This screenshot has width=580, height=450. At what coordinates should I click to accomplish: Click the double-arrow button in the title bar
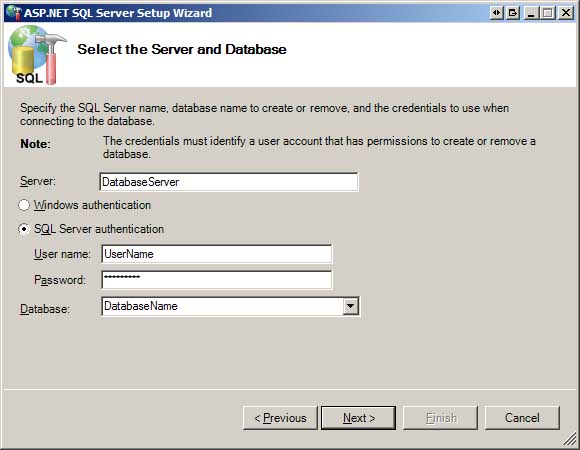point(496,13)
